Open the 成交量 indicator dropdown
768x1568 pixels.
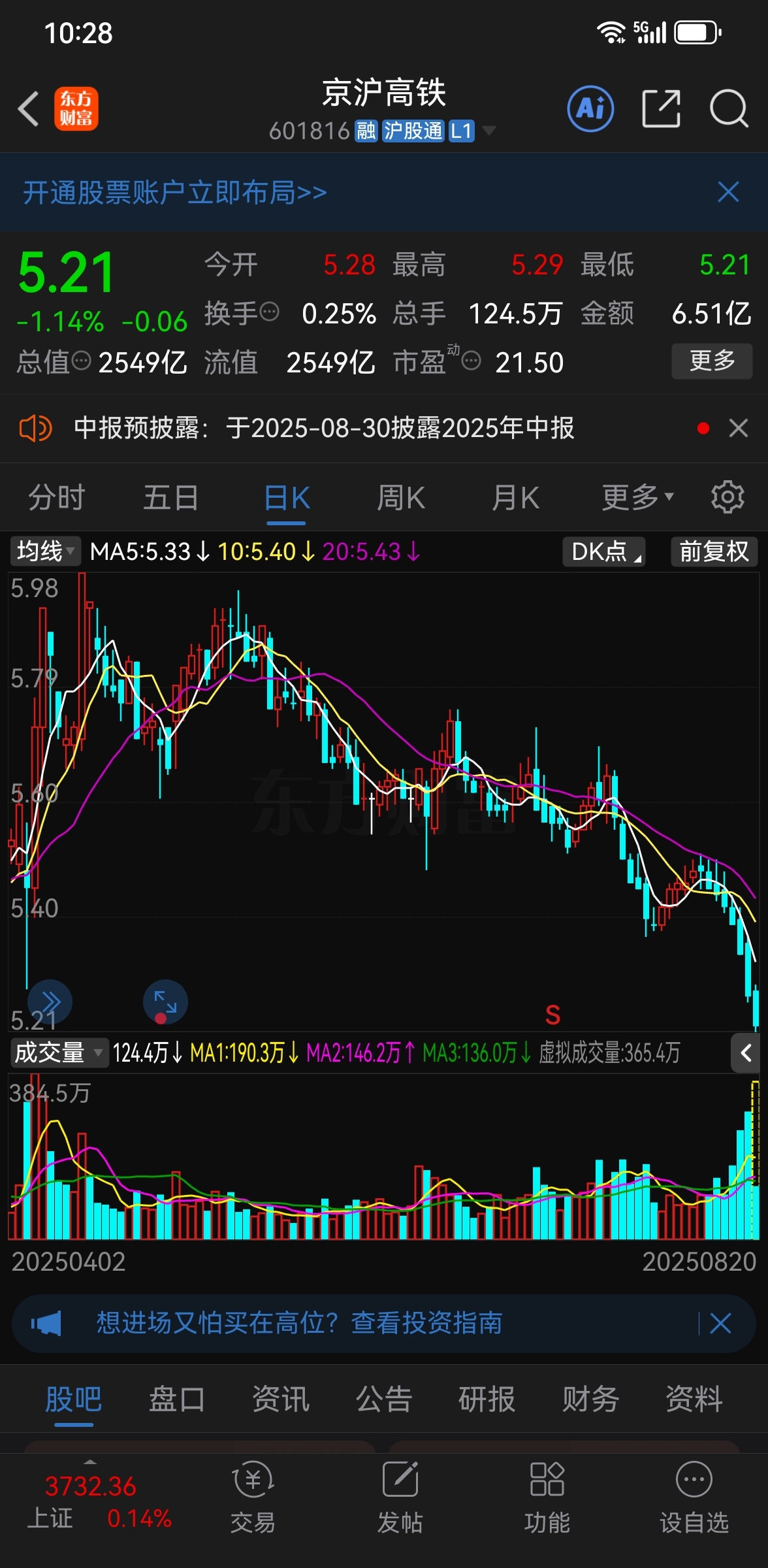(x=59, y=1053)
